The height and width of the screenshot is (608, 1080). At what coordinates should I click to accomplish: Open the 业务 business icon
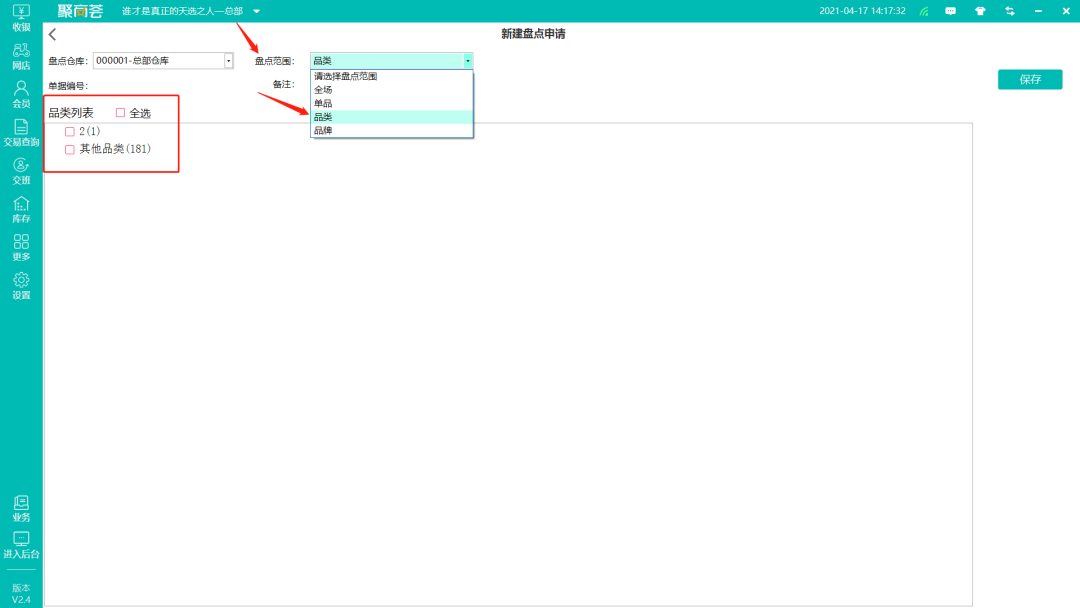tap(21, 508)
